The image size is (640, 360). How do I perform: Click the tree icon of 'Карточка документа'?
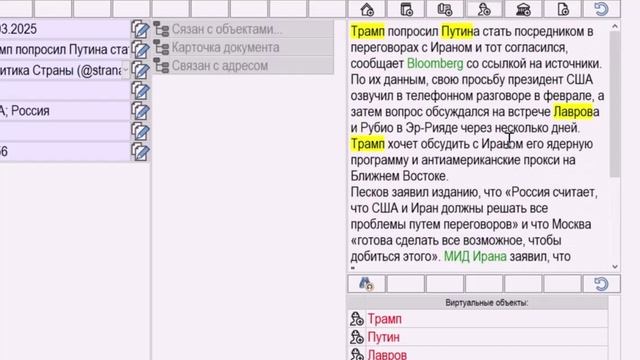pyautogui.click(x=161, y=47)
